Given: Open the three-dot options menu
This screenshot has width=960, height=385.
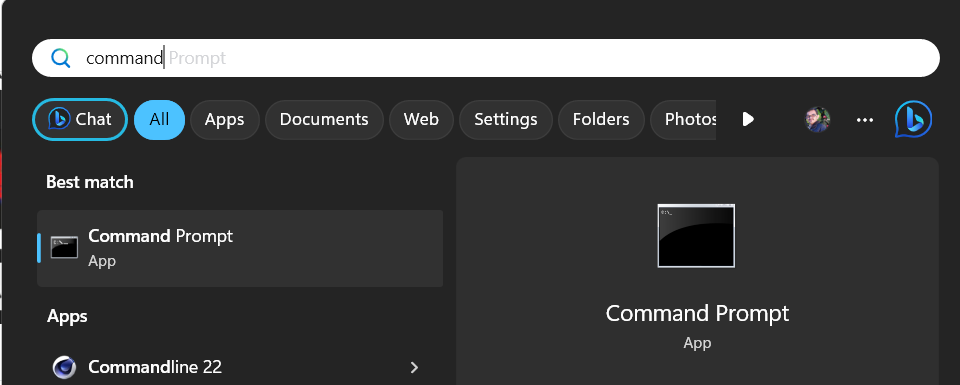Looking at the screenshot, I should 864,120.
